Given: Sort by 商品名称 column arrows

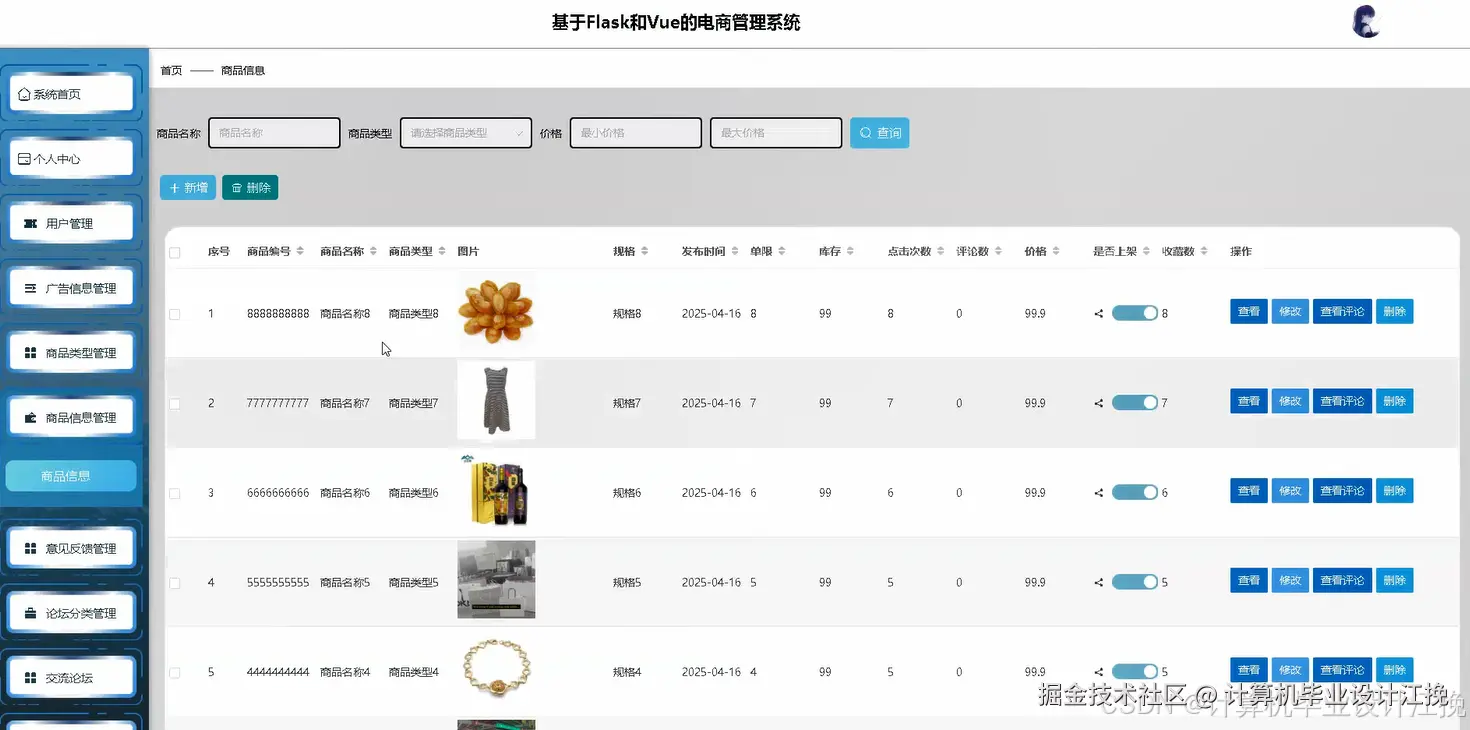Looking at the screenshot, I should coord(373,251).
